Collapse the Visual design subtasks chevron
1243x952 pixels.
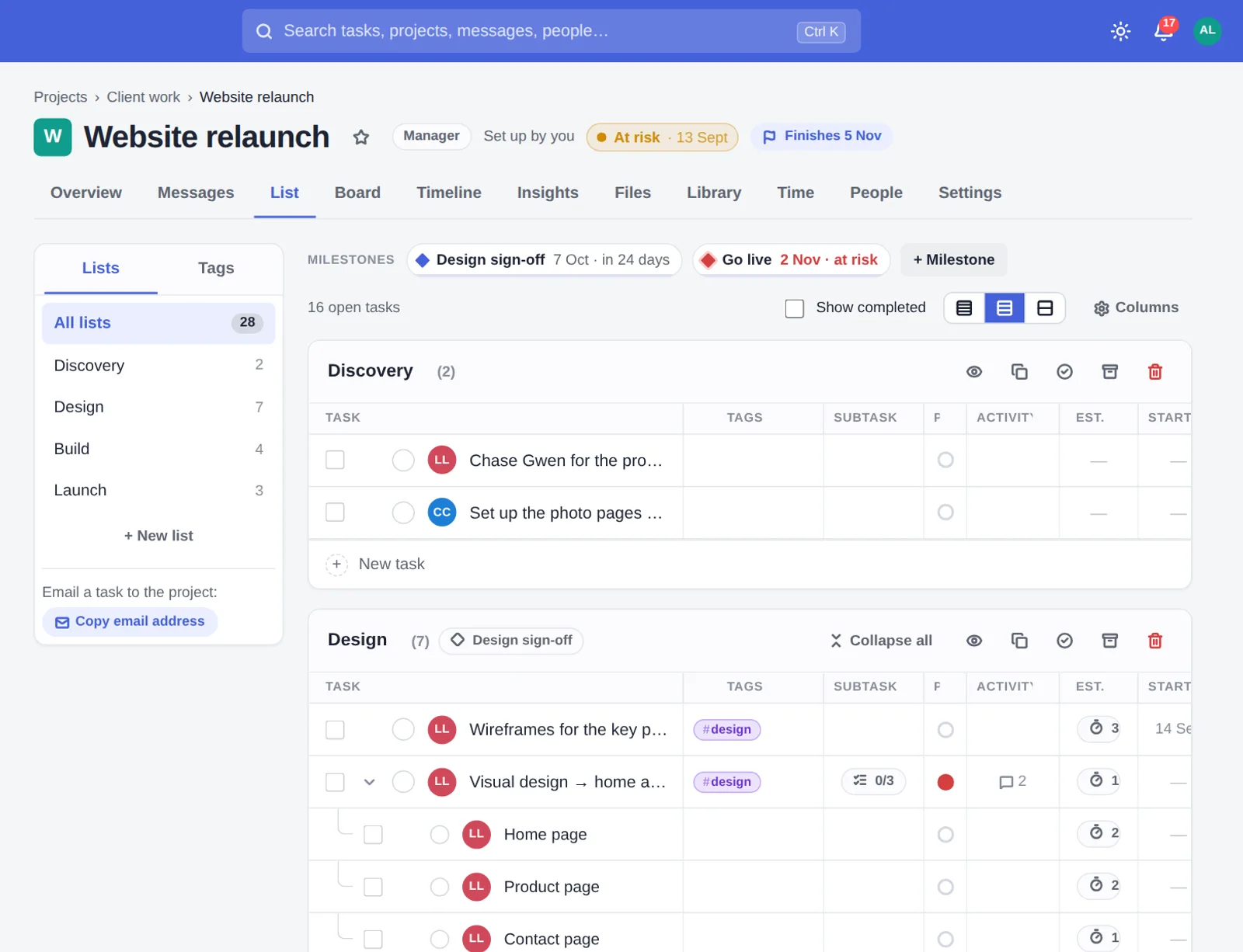point(369,782)
